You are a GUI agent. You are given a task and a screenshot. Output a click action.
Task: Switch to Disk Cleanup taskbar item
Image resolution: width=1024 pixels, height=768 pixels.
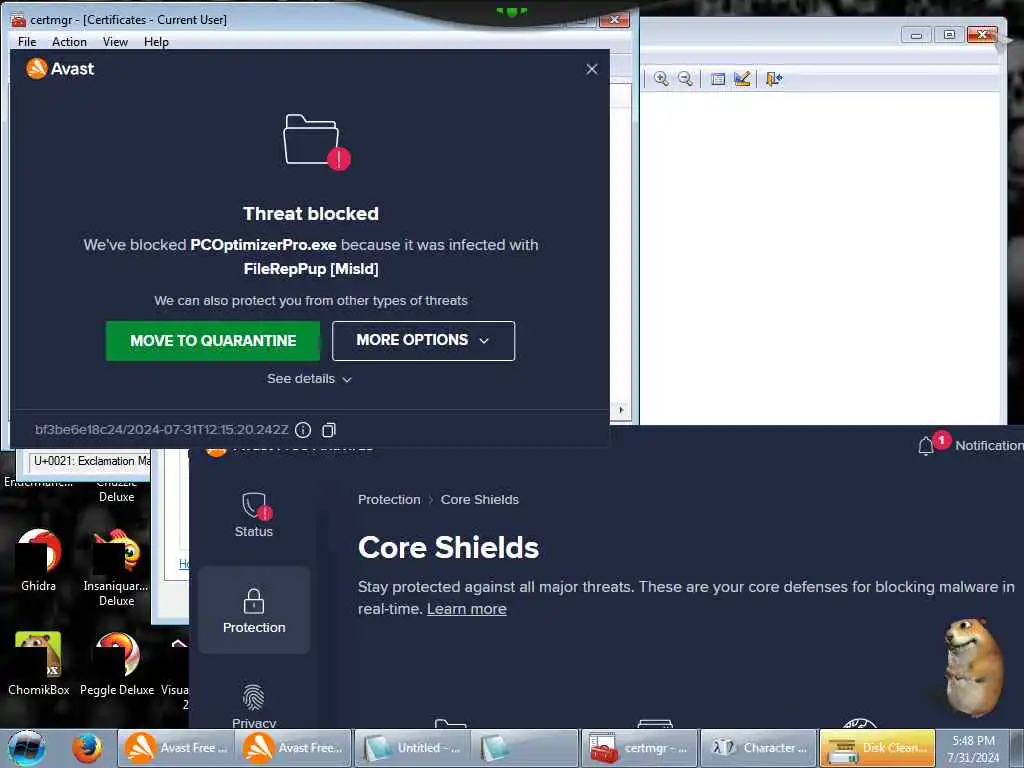click(877, 748)
